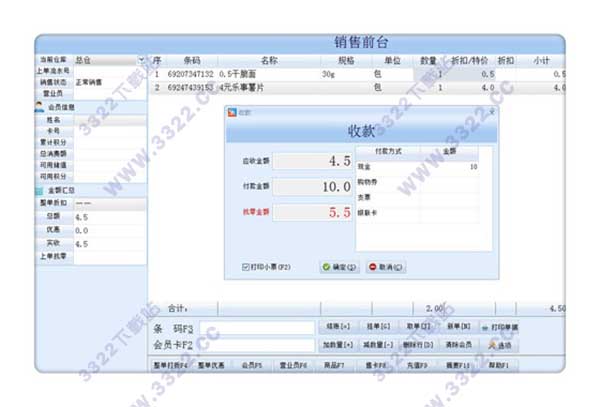The image size is (600, 407).
Task: Select the 购物券 payment method row
Action: (x=417, y=182)
